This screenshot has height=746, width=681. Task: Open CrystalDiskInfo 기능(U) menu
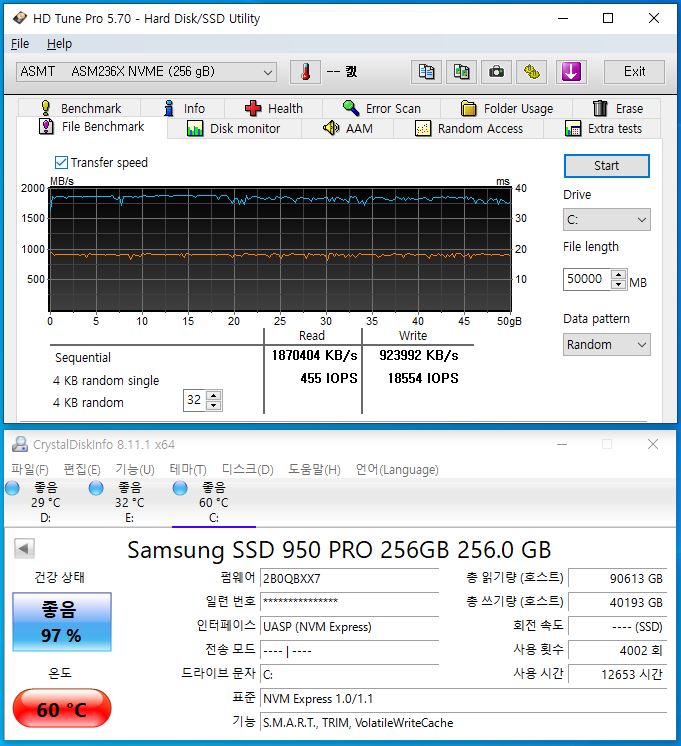click(x=135, y=470)
